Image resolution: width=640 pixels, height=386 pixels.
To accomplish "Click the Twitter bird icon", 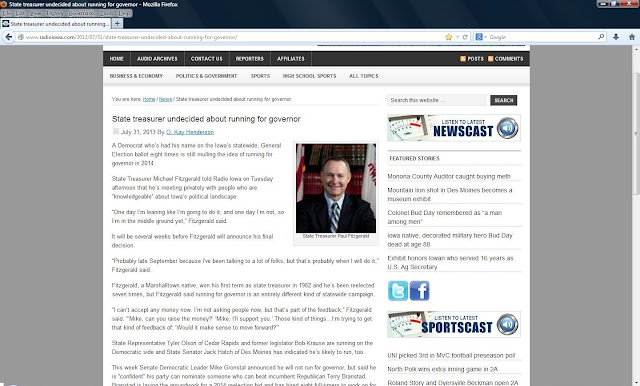I will coord(398,291).
